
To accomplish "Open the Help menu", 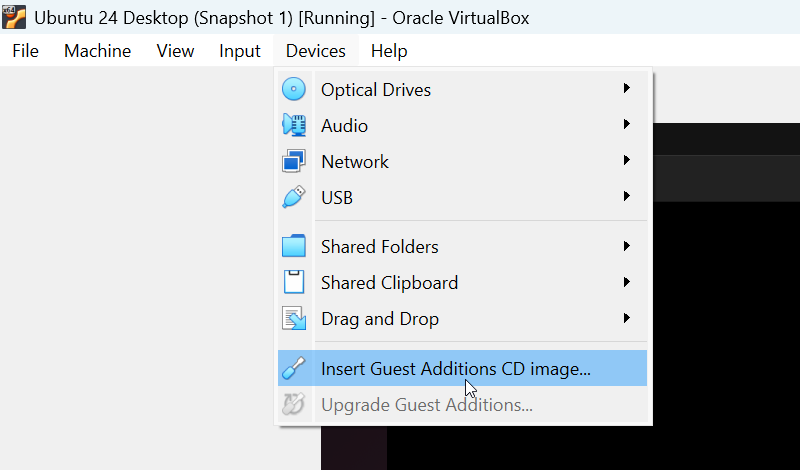I will pyautogui.click(x=389, y=51).
